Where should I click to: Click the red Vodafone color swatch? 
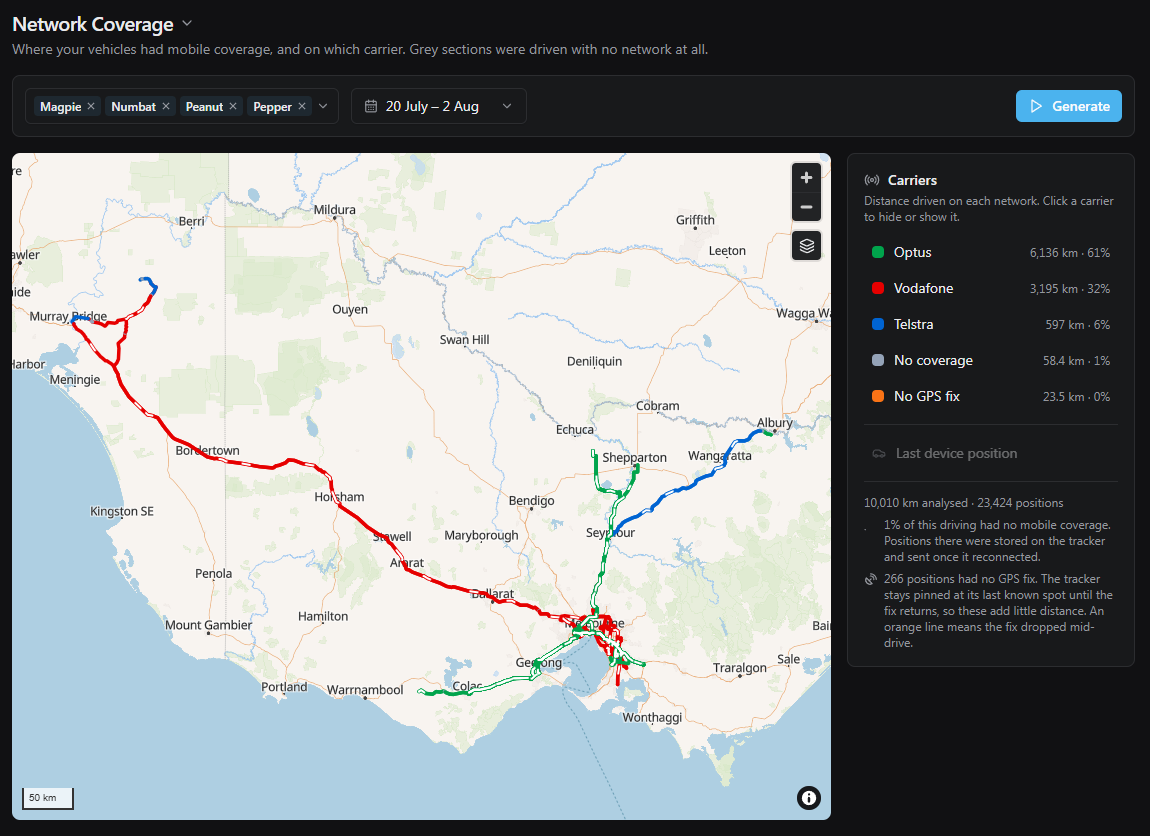(877, 288)
